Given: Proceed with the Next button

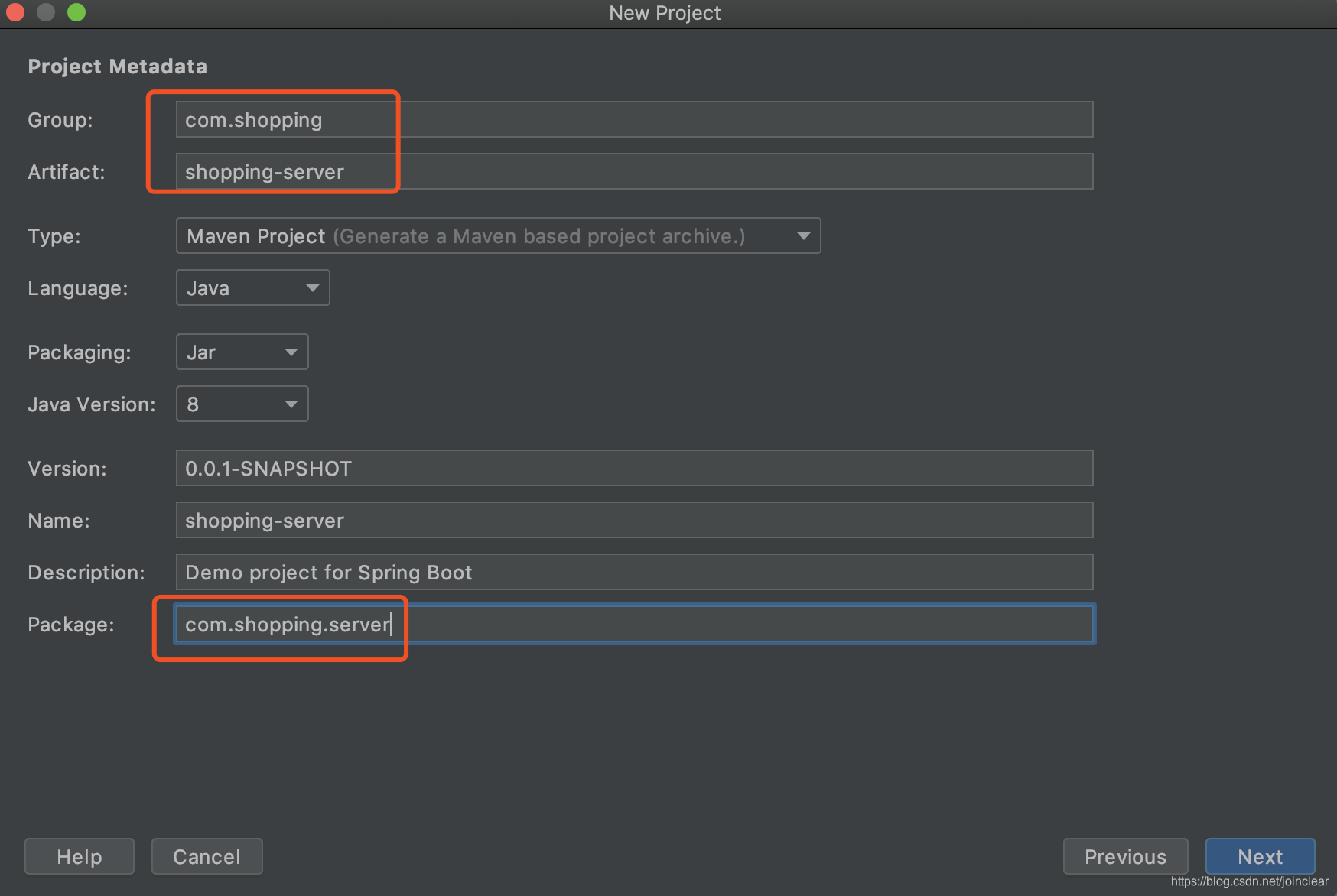Looking at the screenshot, I should click(x=1260, y=856).
